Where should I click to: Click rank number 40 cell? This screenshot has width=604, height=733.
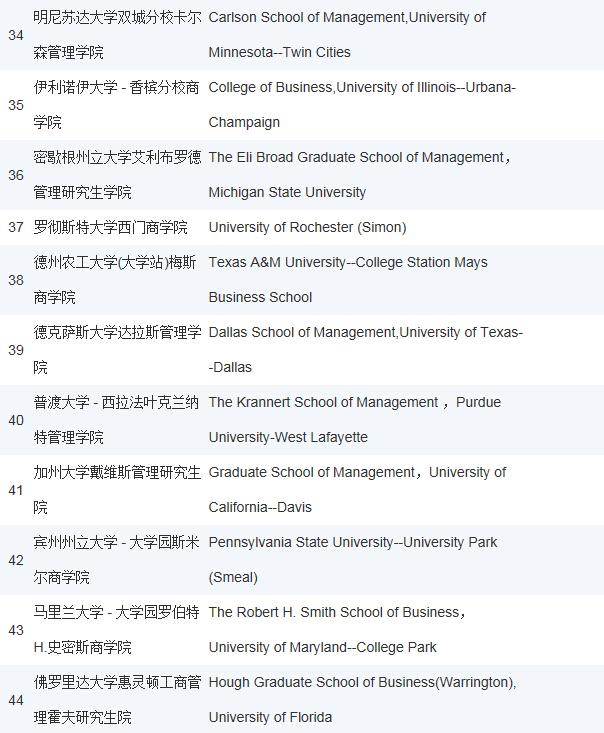(x=16, y=420)
